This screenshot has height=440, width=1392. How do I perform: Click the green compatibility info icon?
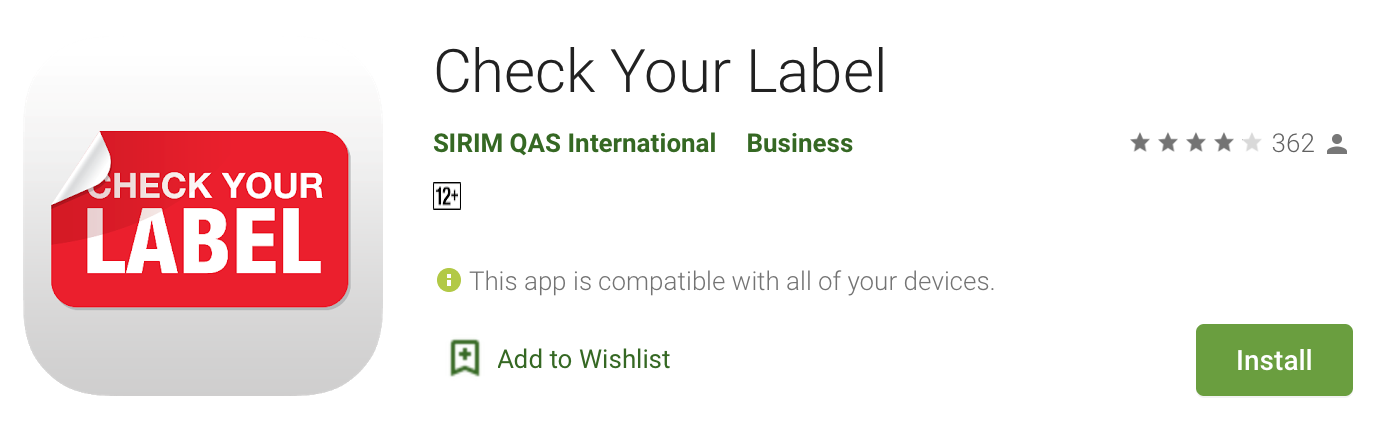click(x=448, y=280)
